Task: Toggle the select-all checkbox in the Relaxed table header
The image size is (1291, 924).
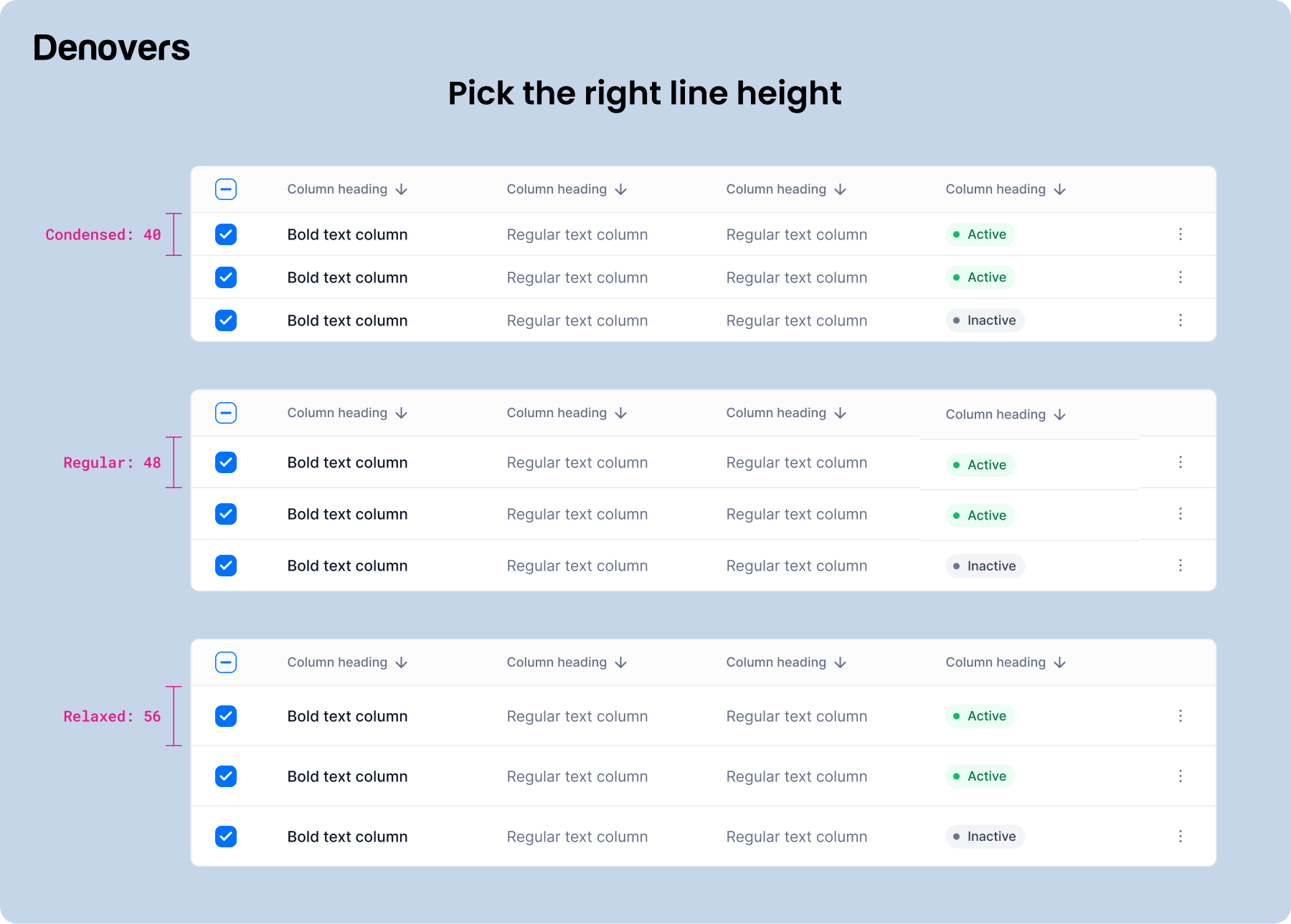Action: tap(226, 662)
